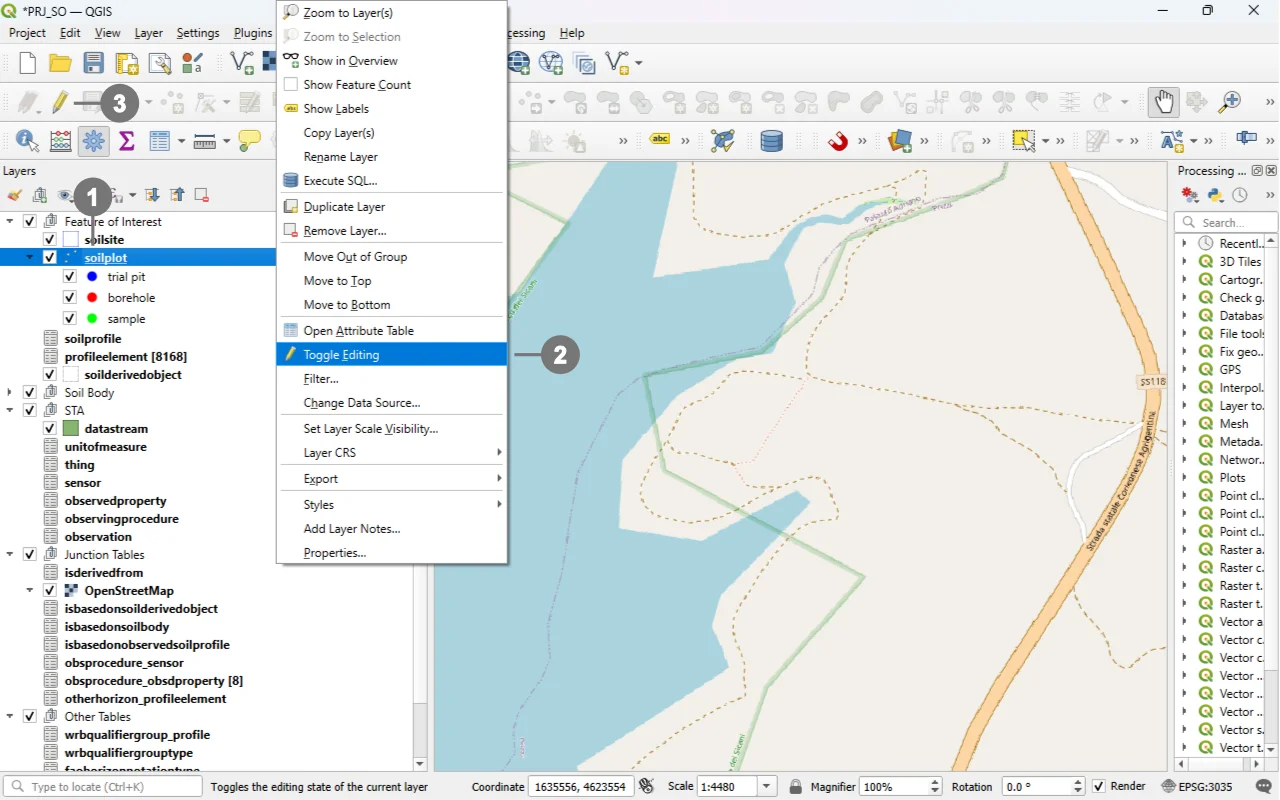Click the blue trial pit symbol swatch

pyautogui.click(x=92, y=277)
